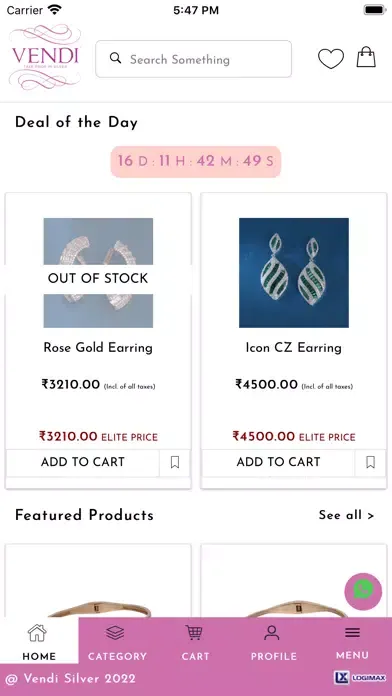The height and width of the screenshot is (696, 392).
Task: Click the Vendi logo
Action: [45, 57]
